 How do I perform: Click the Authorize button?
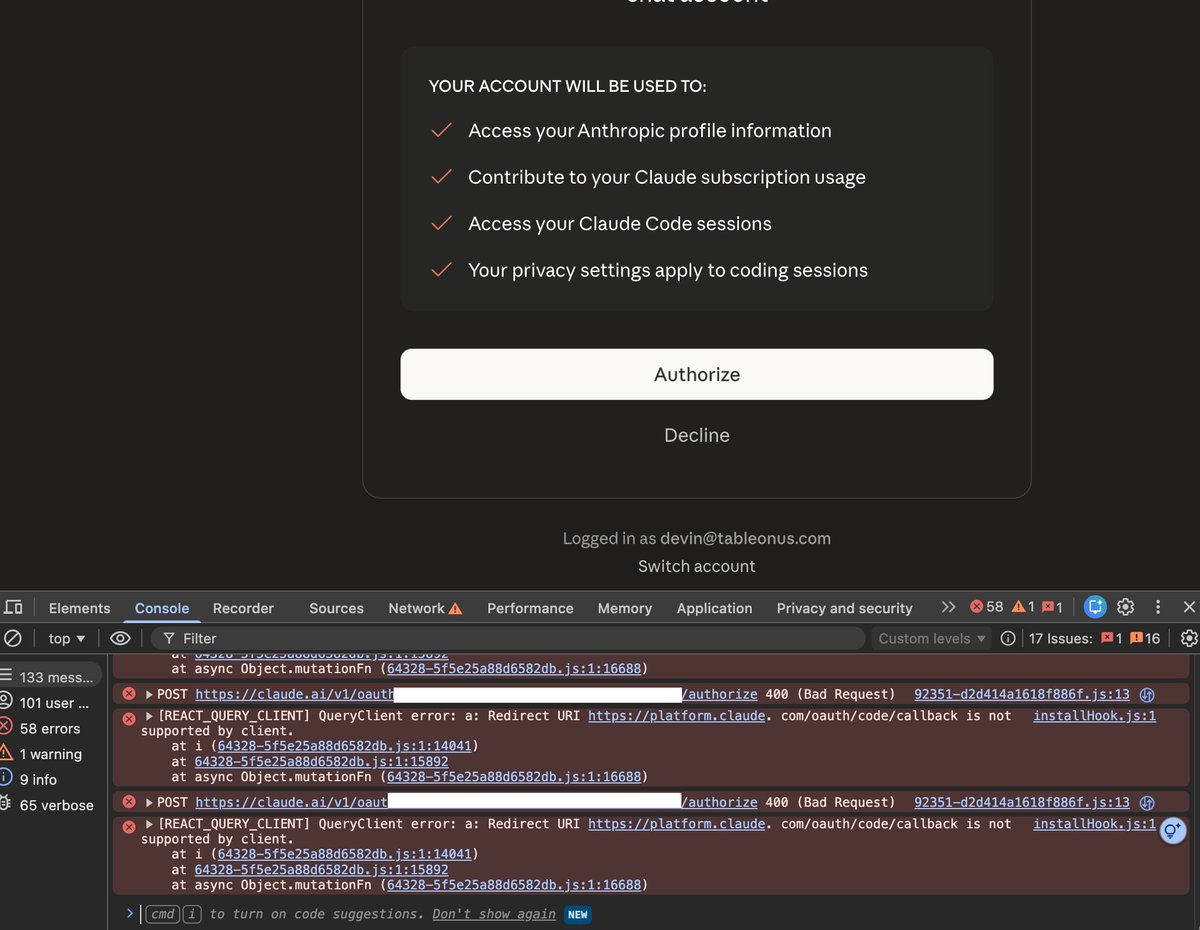tap(697, 374)
